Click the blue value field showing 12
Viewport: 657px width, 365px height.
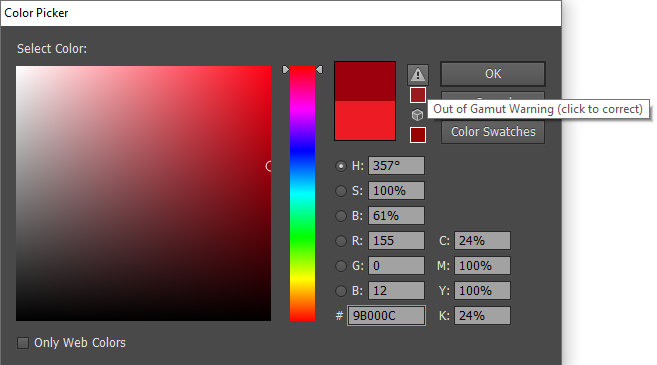[x=396, y=290]
